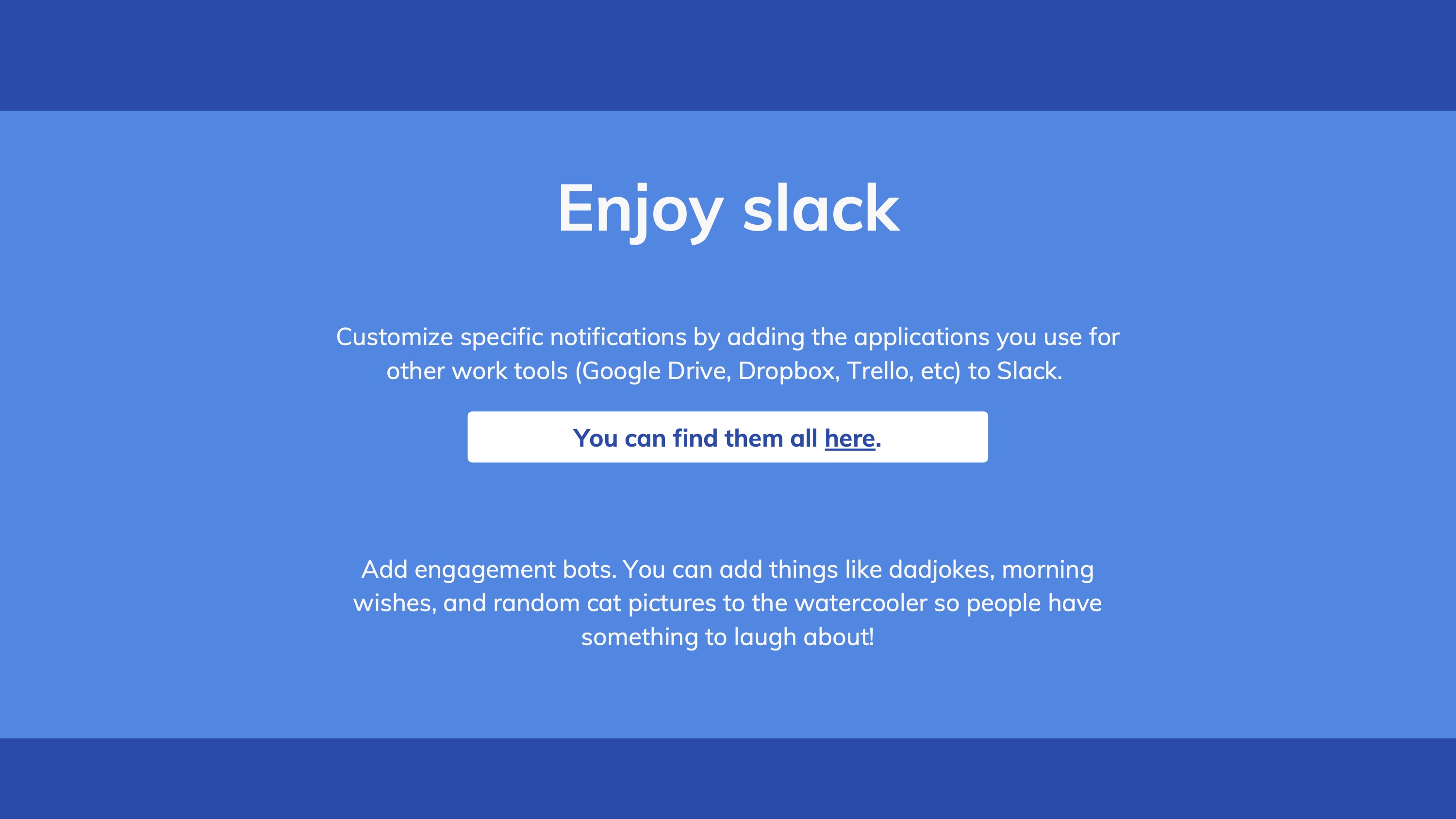Click "You can find them all" text
Image resolution: width=1456 pixels, height=819 pixels.
point(695,438)
